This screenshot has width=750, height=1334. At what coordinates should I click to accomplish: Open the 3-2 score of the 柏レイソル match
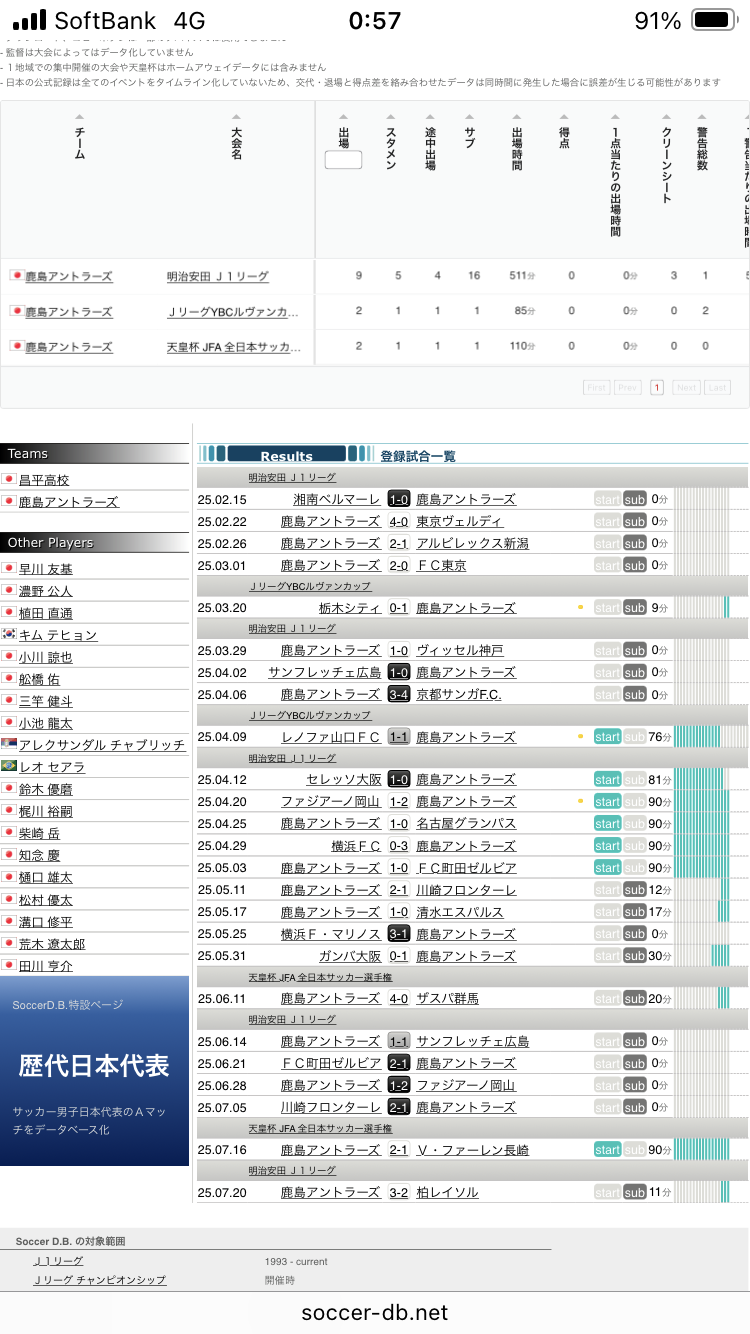[398, 1192]
